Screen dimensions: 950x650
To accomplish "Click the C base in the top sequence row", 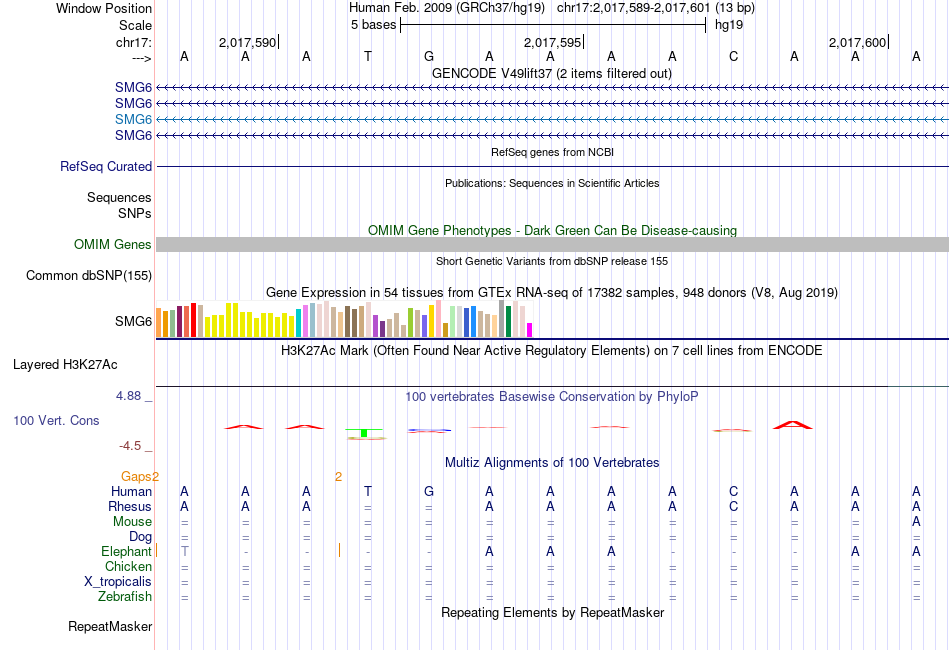I will pyautogui.click(x=734, y=56).
